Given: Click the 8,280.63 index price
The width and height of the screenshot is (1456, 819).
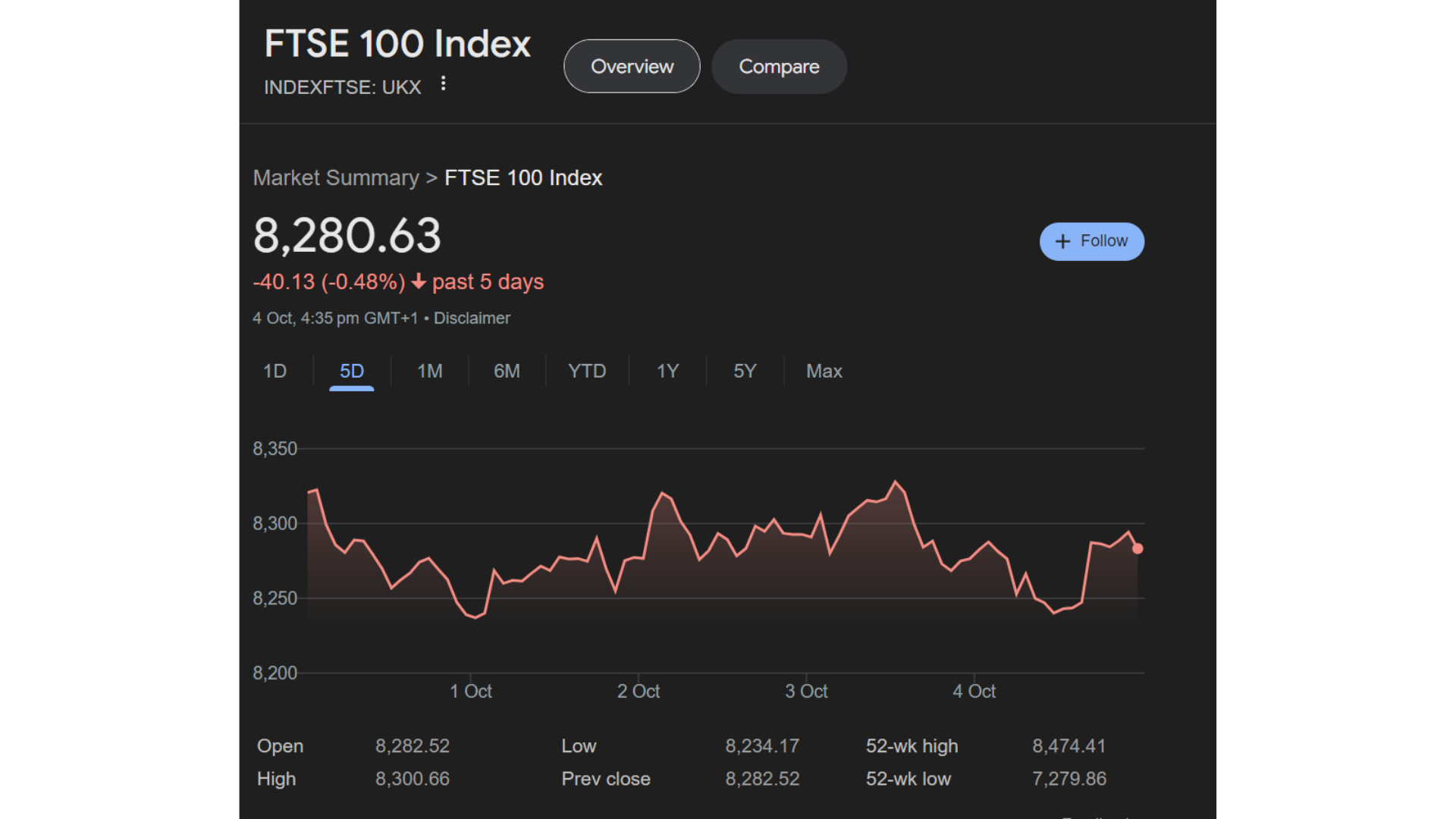Looking at the screenshot, I should (347, 235).
